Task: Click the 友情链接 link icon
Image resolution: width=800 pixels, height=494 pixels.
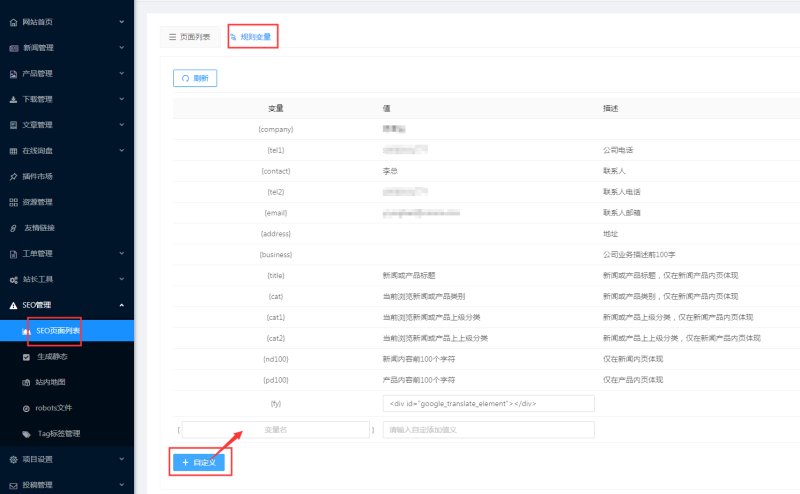Action: click(13, 228)
